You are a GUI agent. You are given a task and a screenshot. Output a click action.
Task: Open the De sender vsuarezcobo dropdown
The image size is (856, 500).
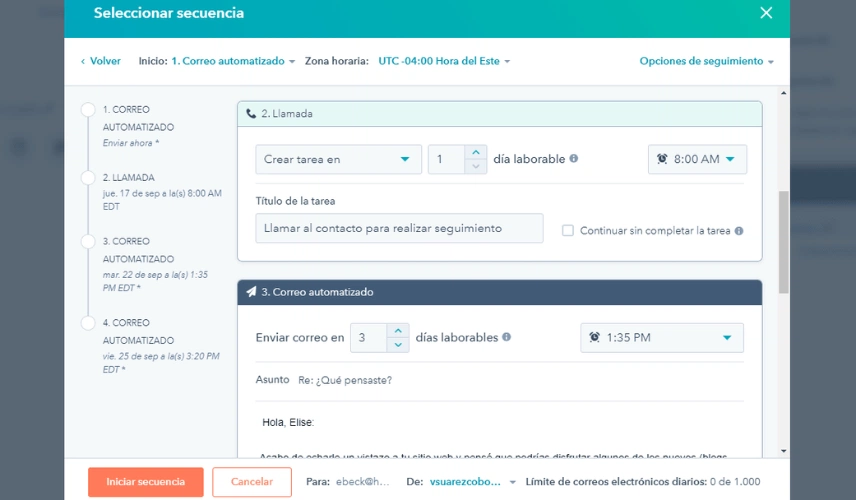coord(473,482)
